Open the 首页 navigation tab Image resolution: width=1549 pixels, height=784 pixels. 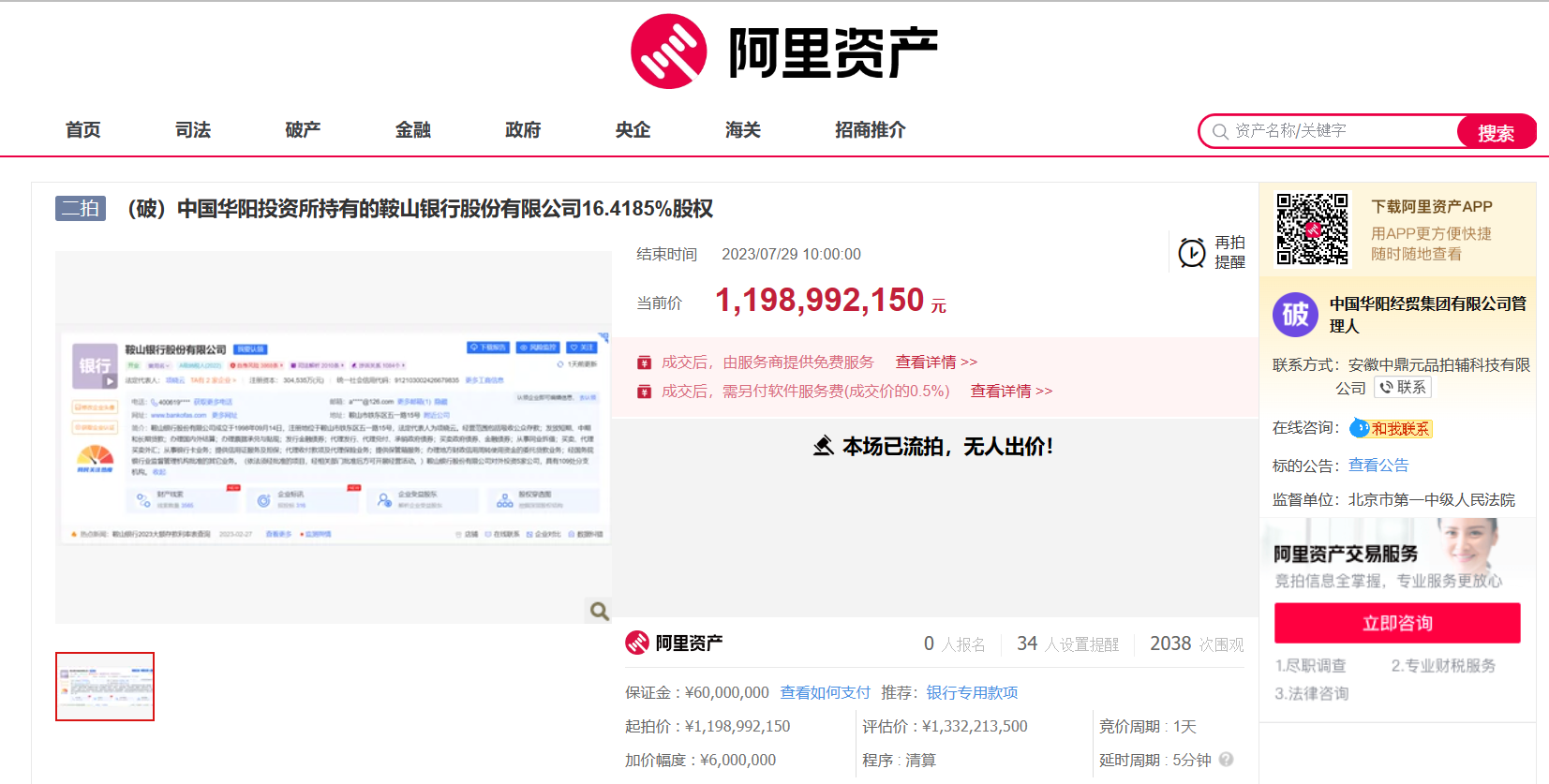pyautogui.click(x=83, y=130)
